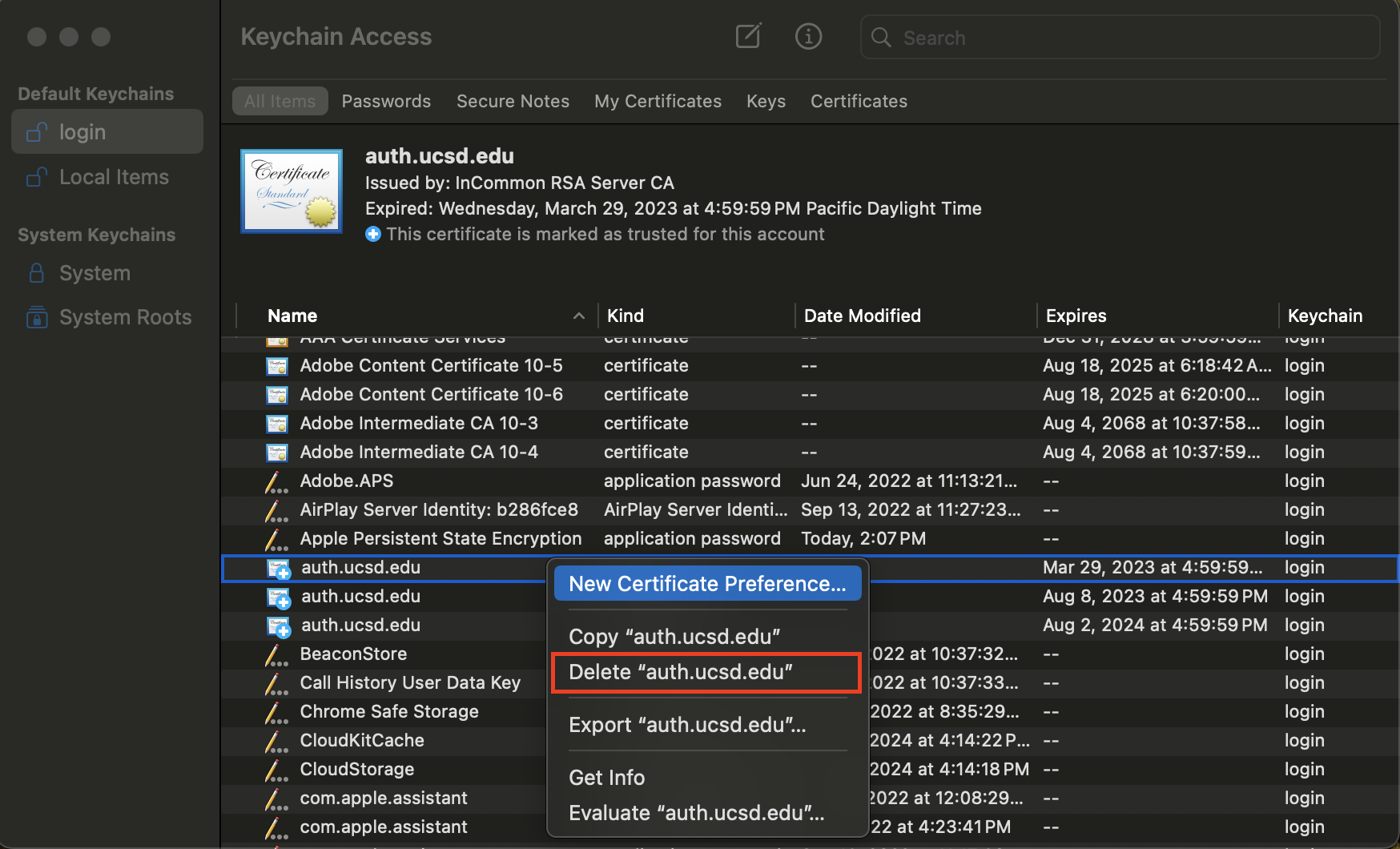Click the certificate icon beside Adobe Intermediate CA 10-3
Image resolution: width=1400 pixels, height=849 pixels.
[276, 423]
